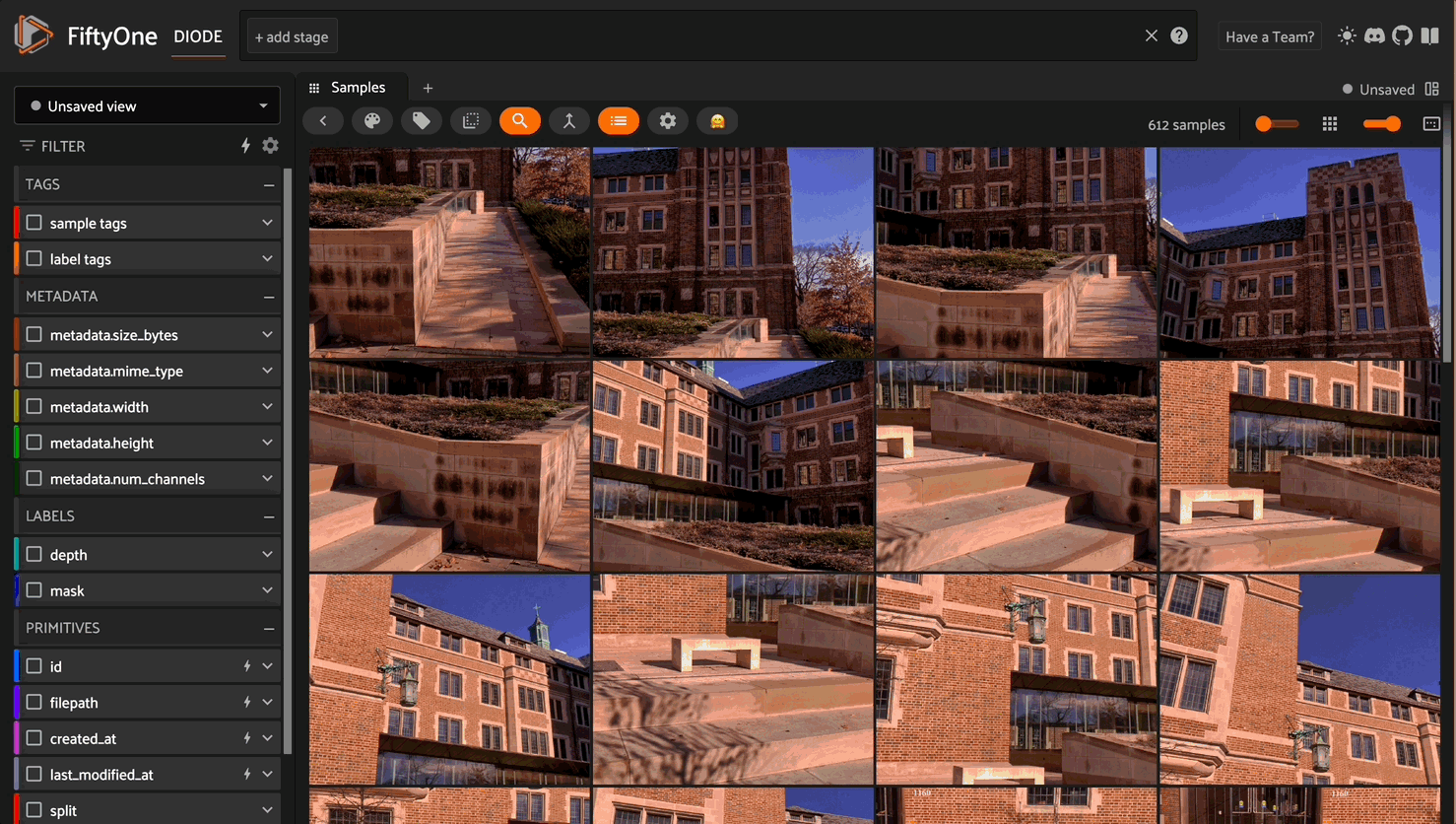Click the lightning icon on filepath row
1456x824 pixels.
247,703
